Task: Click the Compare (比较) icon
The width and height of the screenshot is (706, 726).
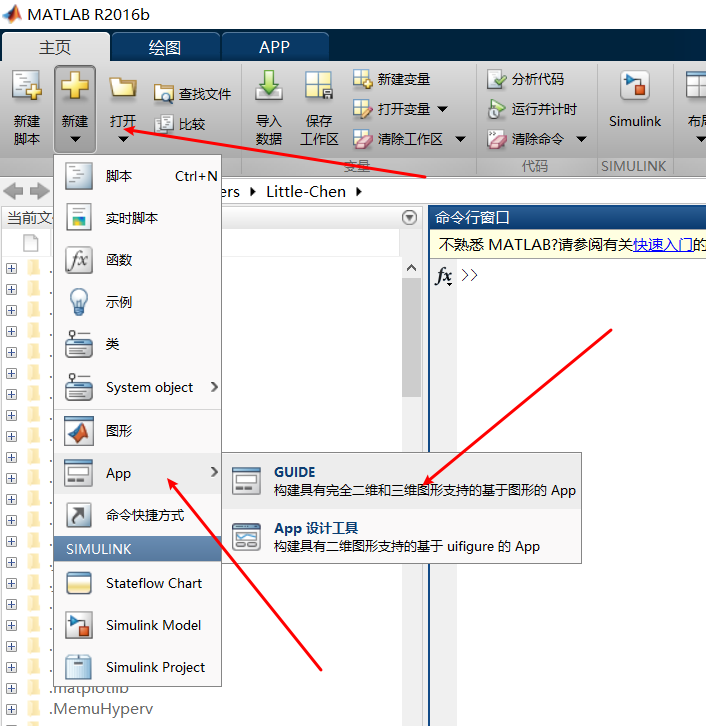Action: point(164,124)
